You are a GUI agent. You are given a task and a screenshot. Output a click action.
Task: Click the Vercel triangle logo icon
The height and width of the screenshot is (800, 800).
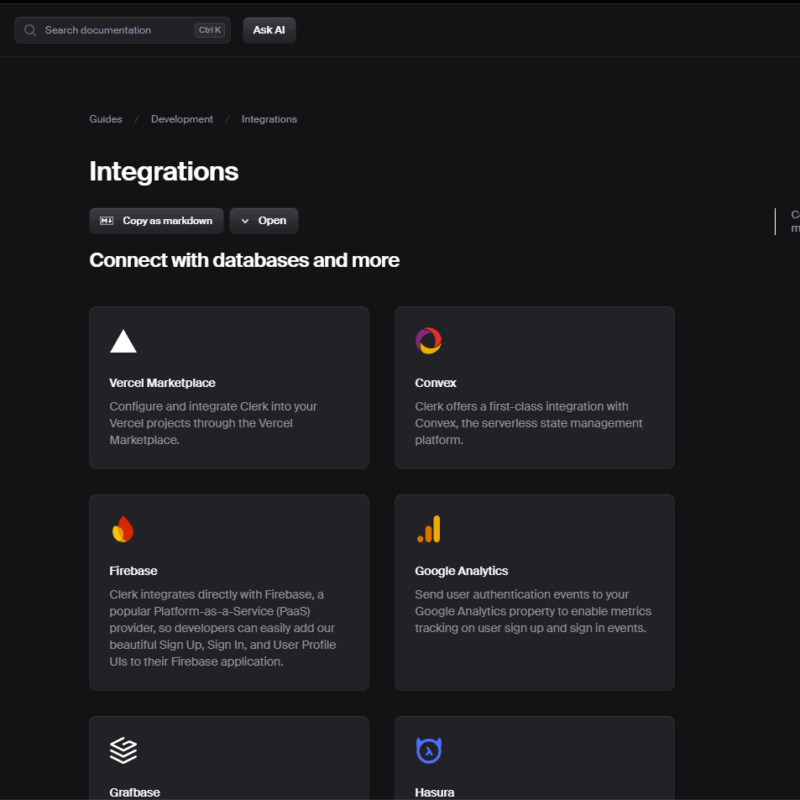[x=123, y=342]
